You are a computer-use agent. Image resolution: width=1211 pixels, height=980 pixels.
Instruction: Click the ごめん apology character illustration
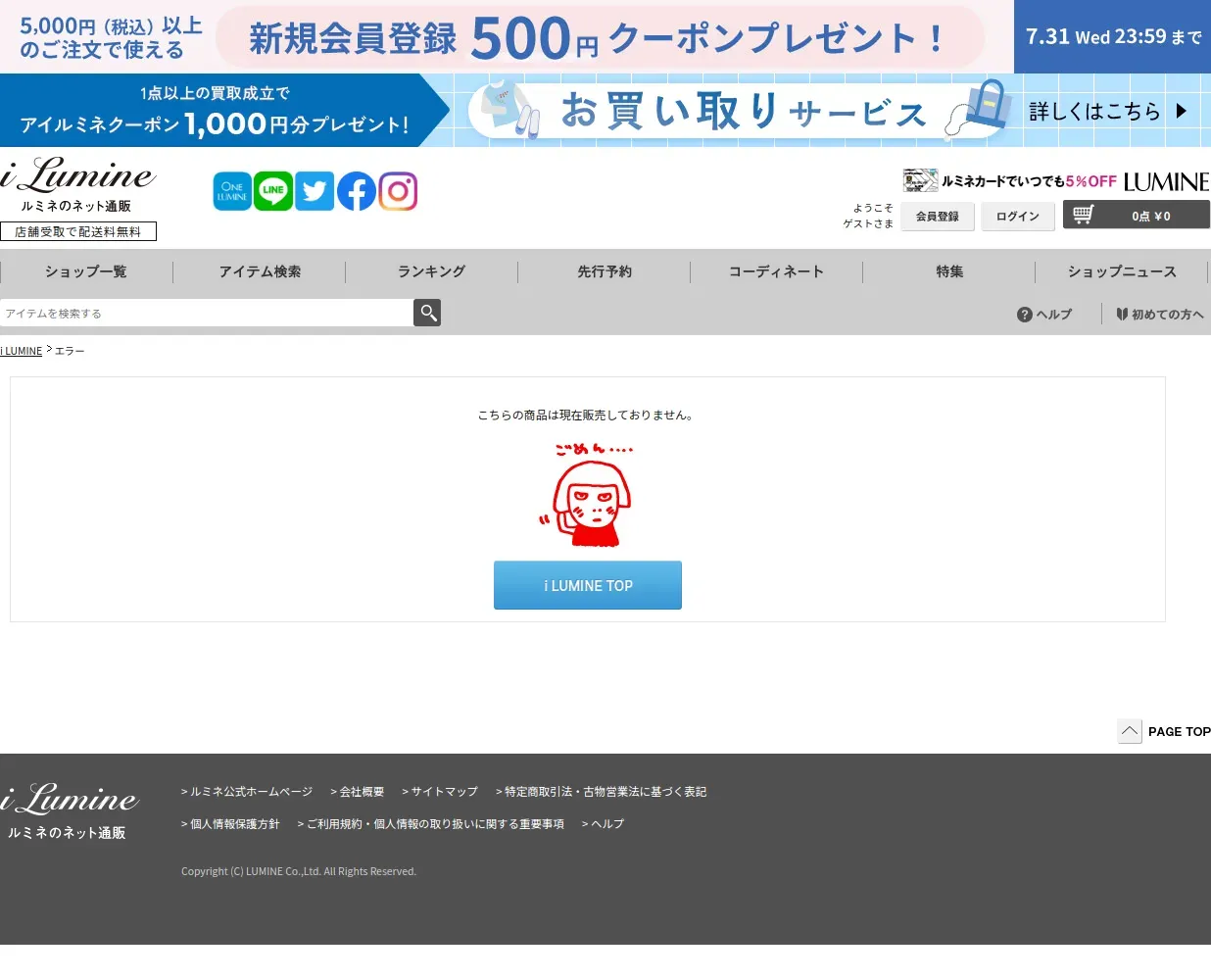[588, 495]
